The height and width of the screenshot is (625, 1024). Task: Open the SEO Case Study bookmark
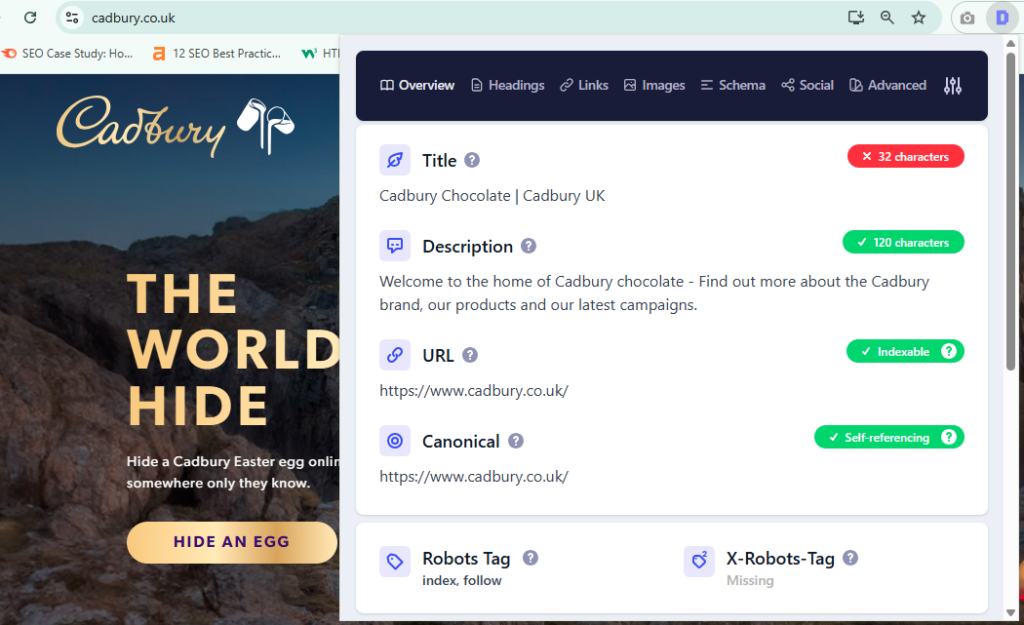[67, 54]
